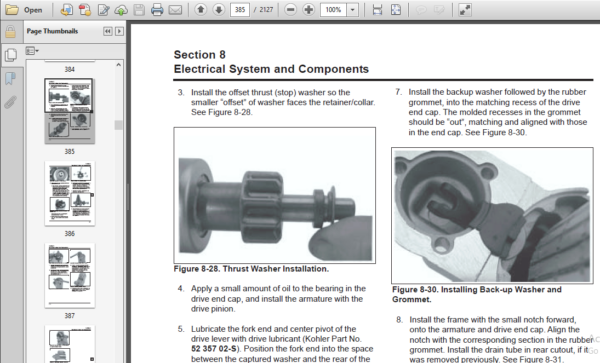Select the page 386 thumbnail
Image resolution: width=600 pixels, height=363 pixels.
[70, 193]
